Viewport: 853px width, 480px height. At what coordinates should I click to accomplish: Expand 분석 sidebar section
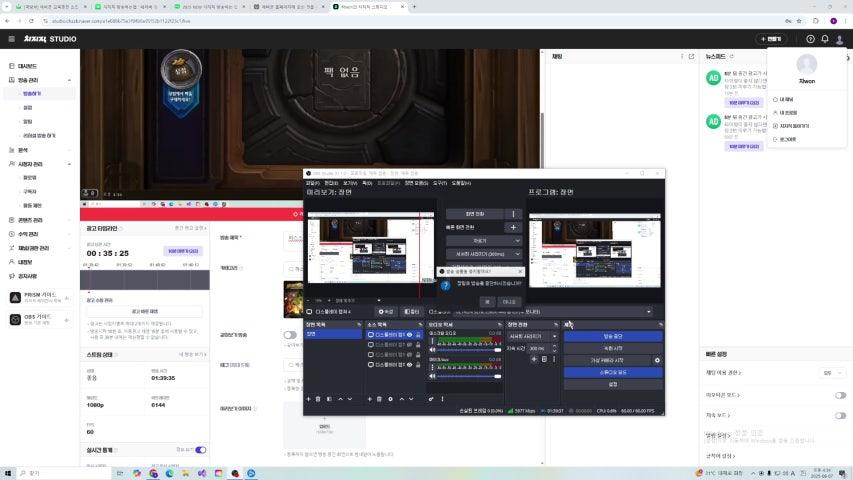(x=69, y=150)
